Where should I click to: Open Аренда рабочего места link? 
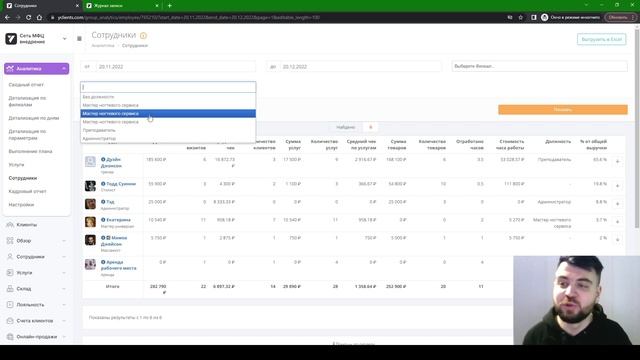[118, 265]
